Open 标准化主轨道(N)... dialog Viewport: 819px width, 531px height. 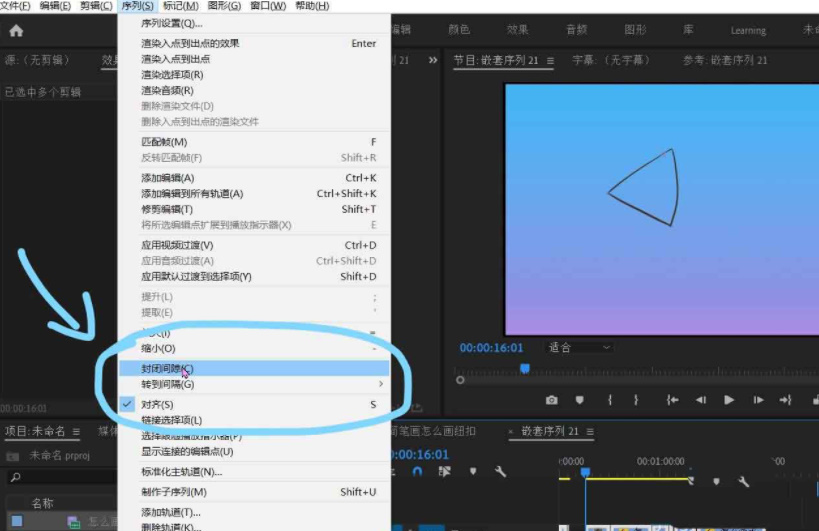(254, 472)
